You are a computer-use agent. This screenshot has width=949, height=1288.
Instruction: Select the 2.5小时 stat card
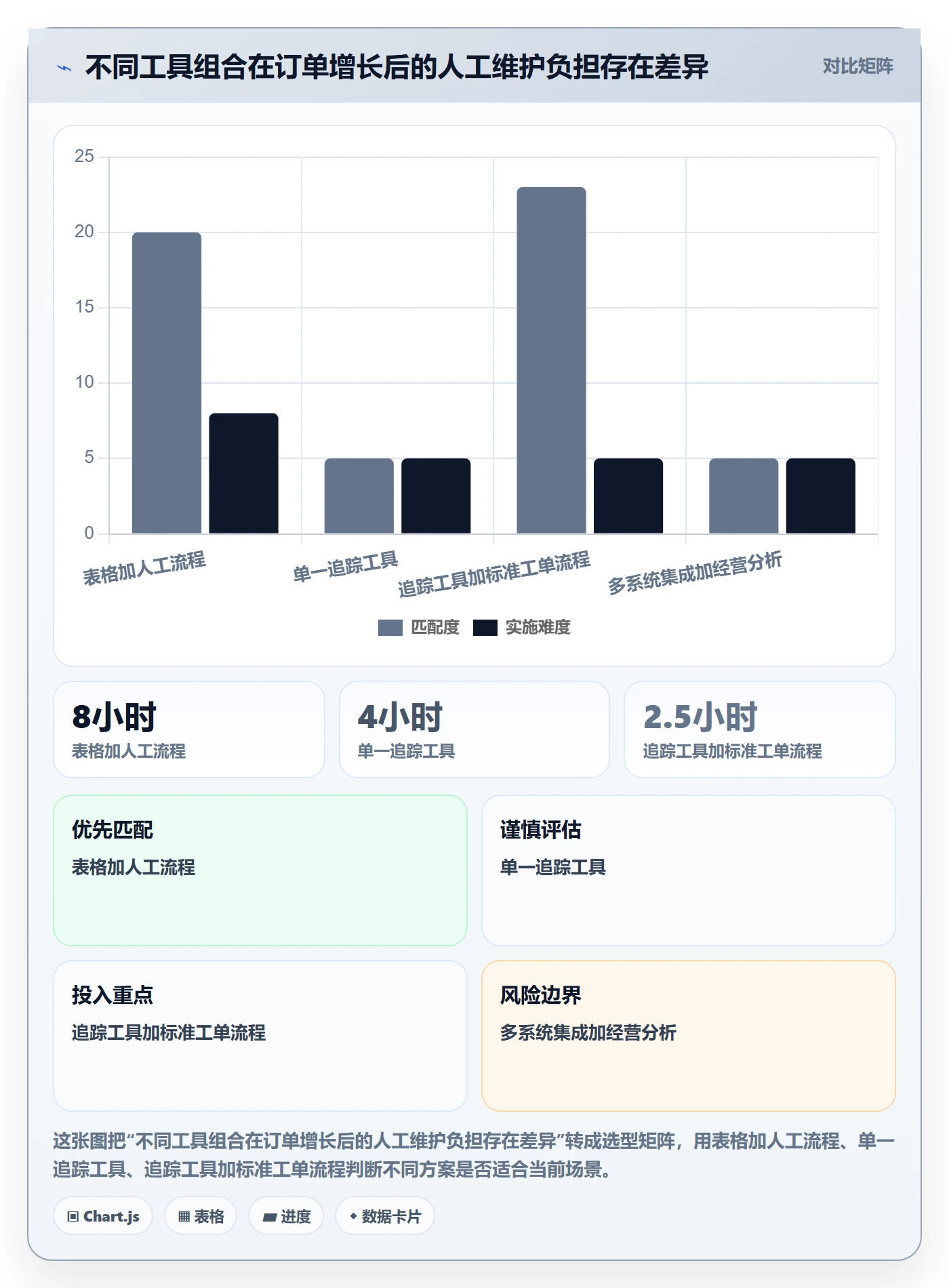[760, 729]
